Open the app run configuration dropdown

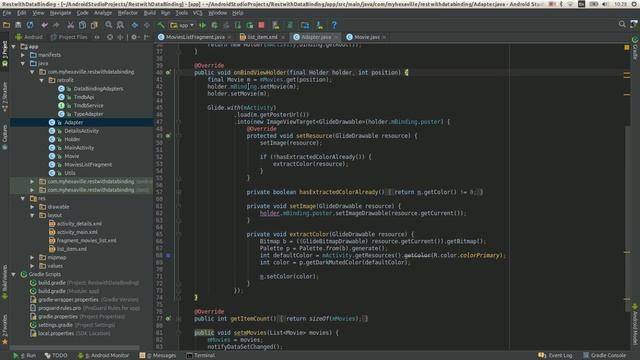[x=182, y=25]
